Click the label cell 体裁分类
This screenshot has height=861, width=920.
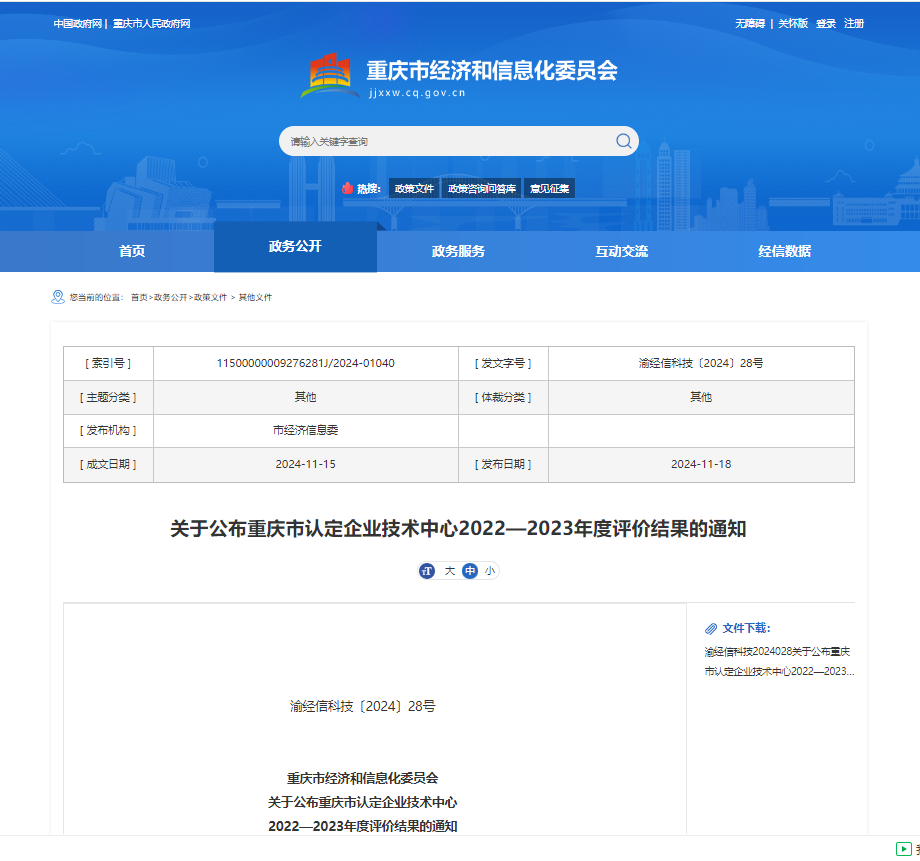tap(503, 397)
